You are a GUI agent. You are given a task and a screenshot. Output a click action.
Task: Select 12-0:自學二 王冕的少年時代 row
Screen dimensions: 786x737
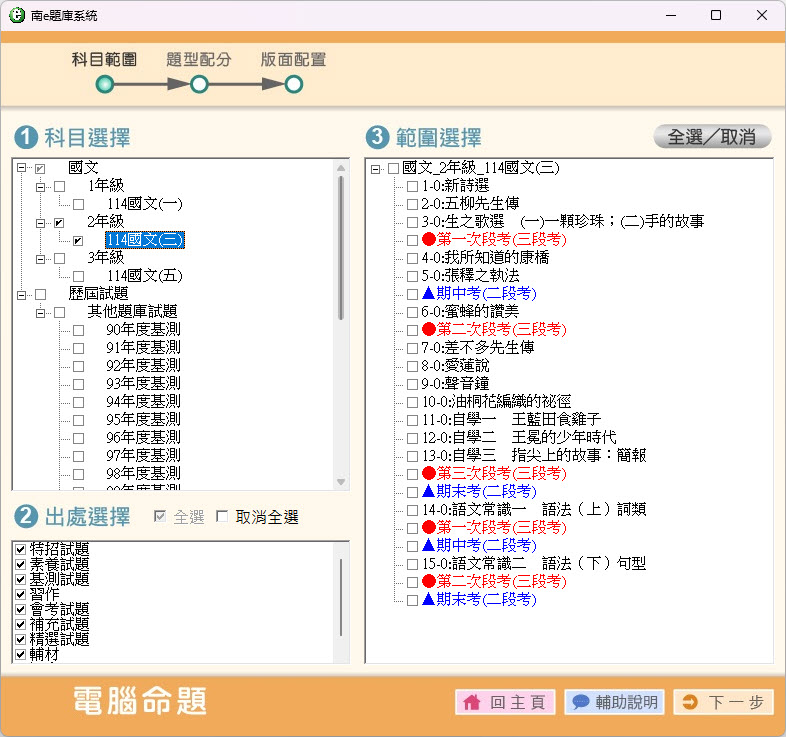click(519, 438)
